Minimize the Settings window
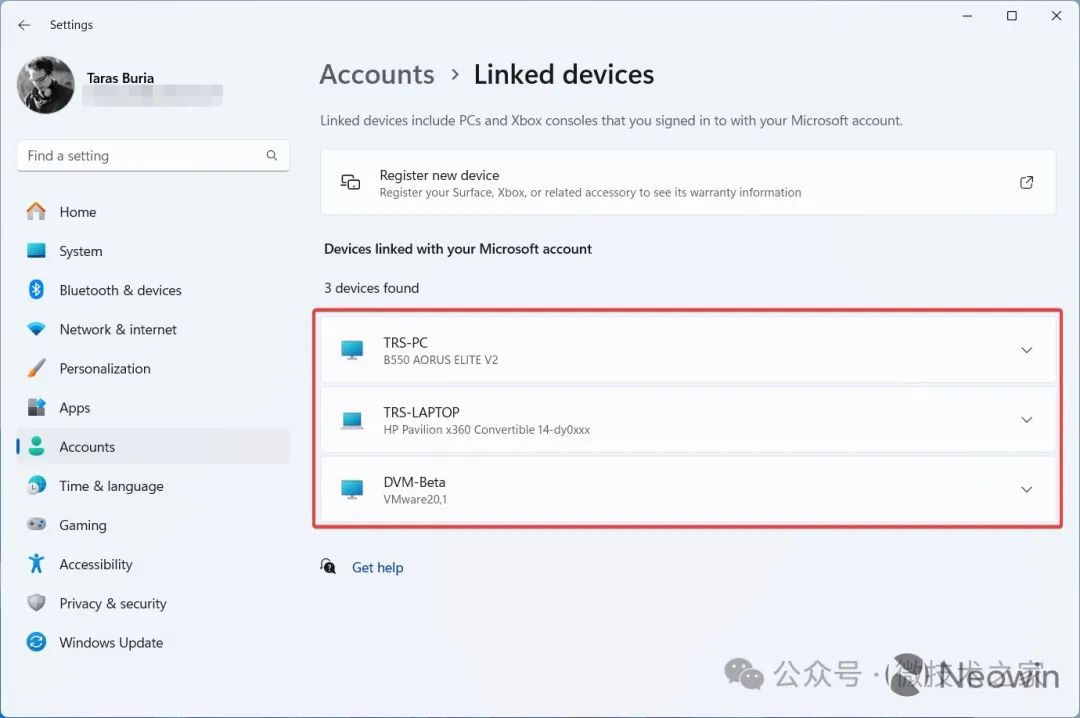Viewport: 1080px width, 718px height. click(968, 16)
